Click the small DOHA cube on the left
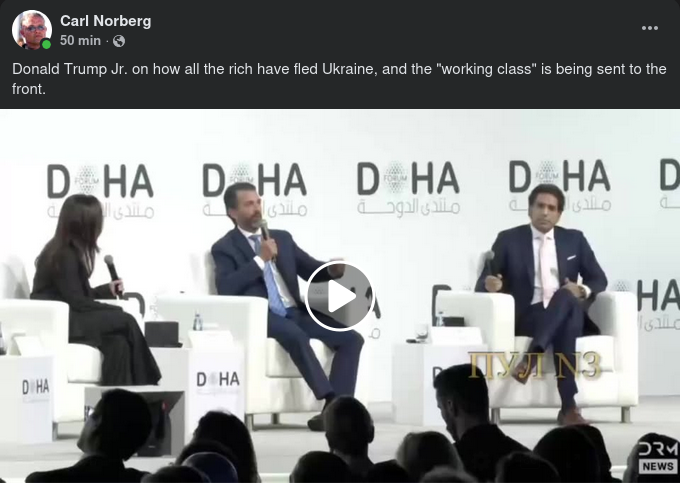This screenshot has width=680, height=483. (36, 387)
